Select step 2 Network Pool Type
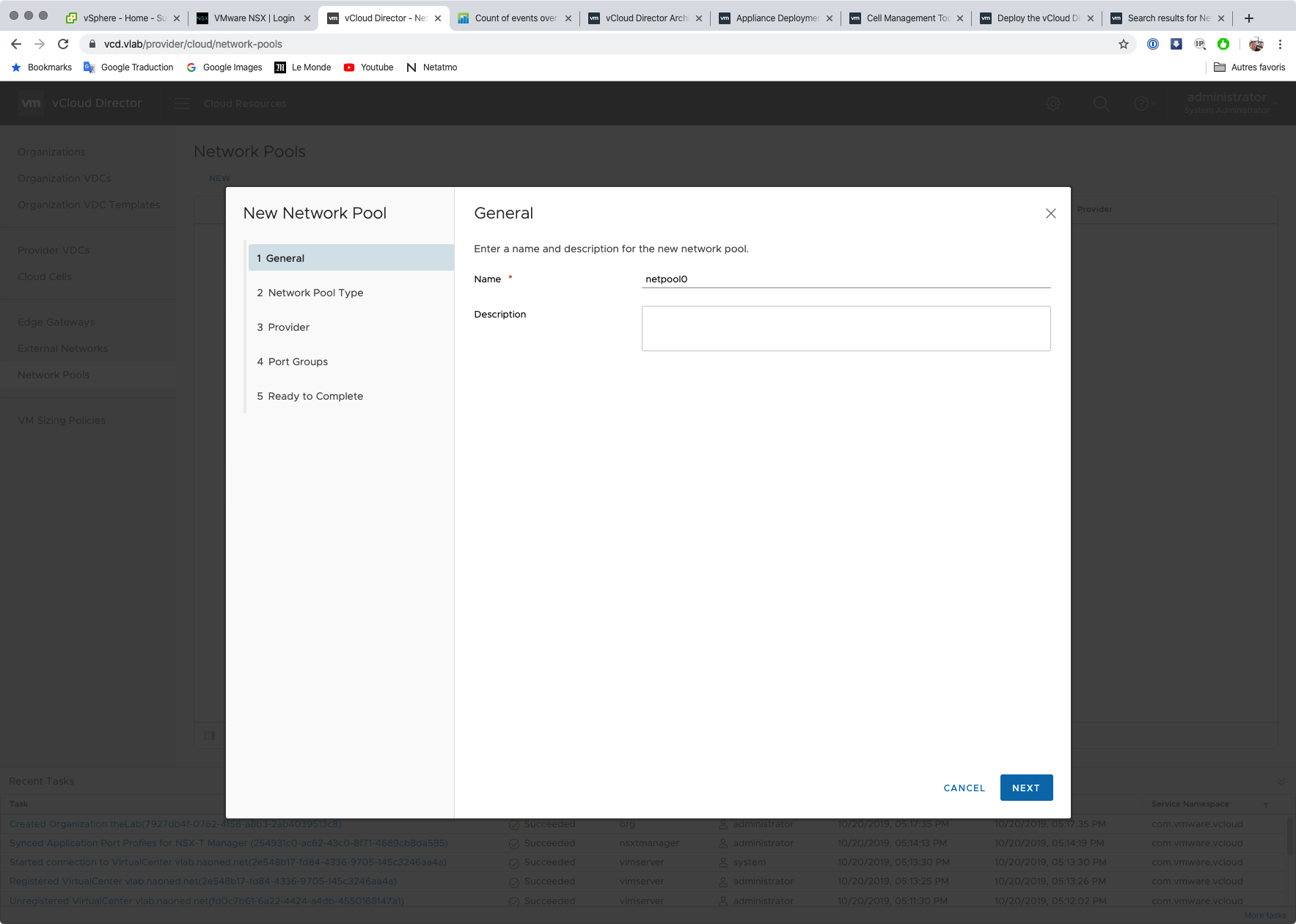Screen dimensions: 1296x924 pyautogui.click(x=315, y=293)
